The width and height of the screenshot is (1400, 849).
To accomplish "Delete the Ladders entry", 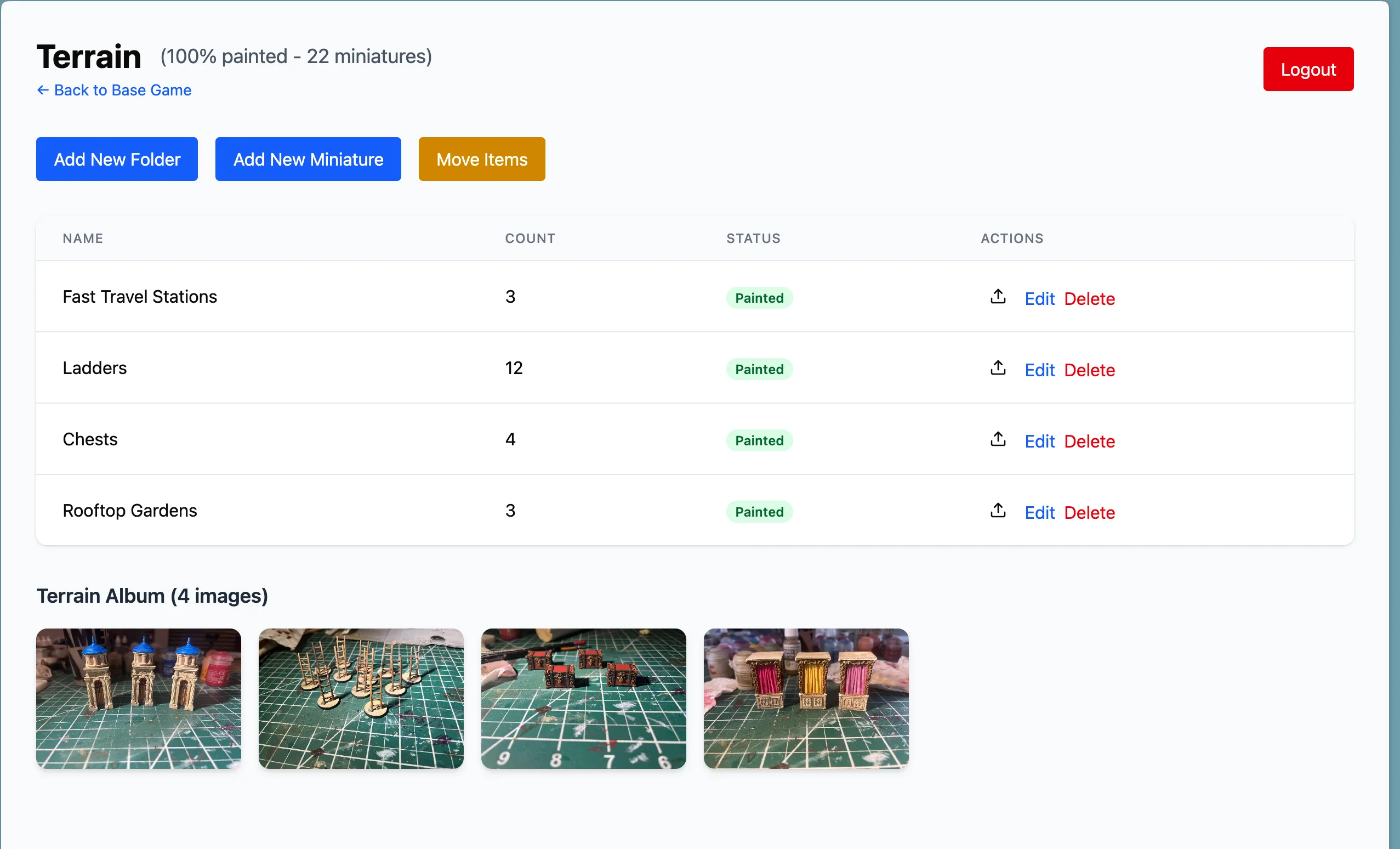I will [x=1089, y=370].
